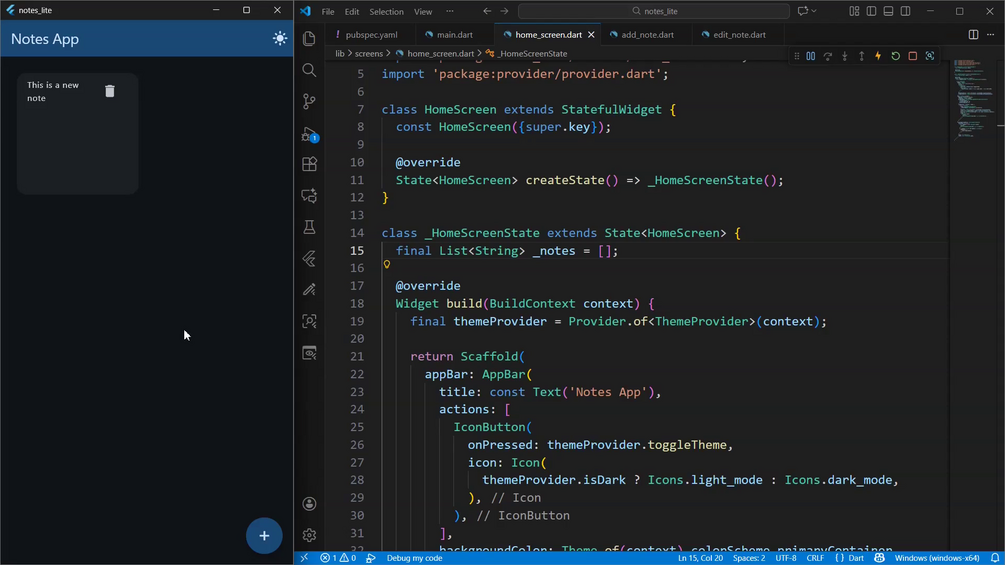Click the home_screen.dart breadcrumb

(x=440, y=54)
